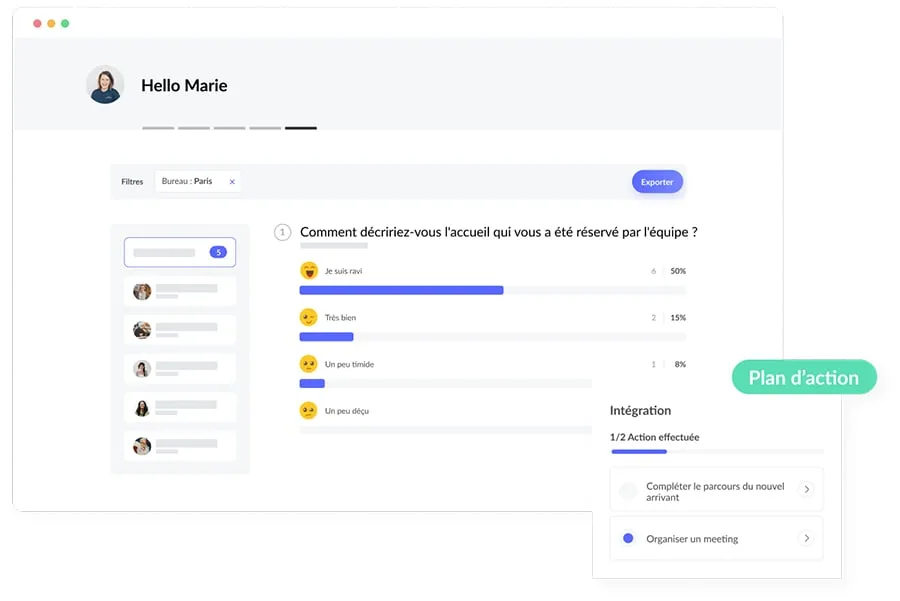The height and width of the screenshot is (601, 900).
Task: Click the Intégration heading
Action: tap(640, 410)
